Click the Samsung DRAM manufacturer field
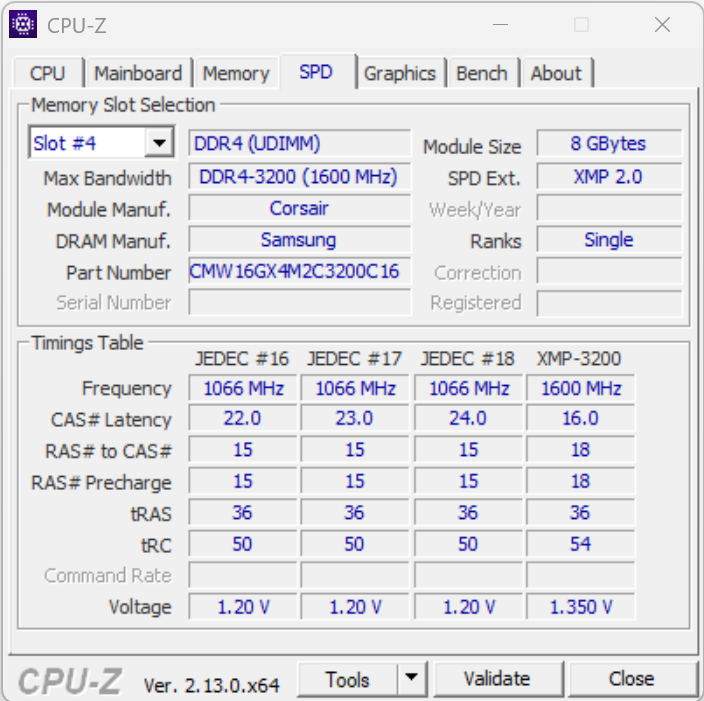 [x=299, y=239]
